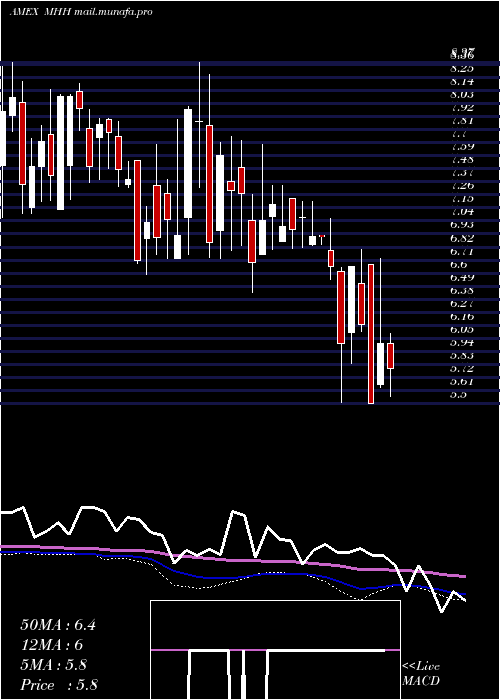Click the 7.81 price axis label
Image resolution: width=500 pixels, height=700 pixels.
coord(462,121)
